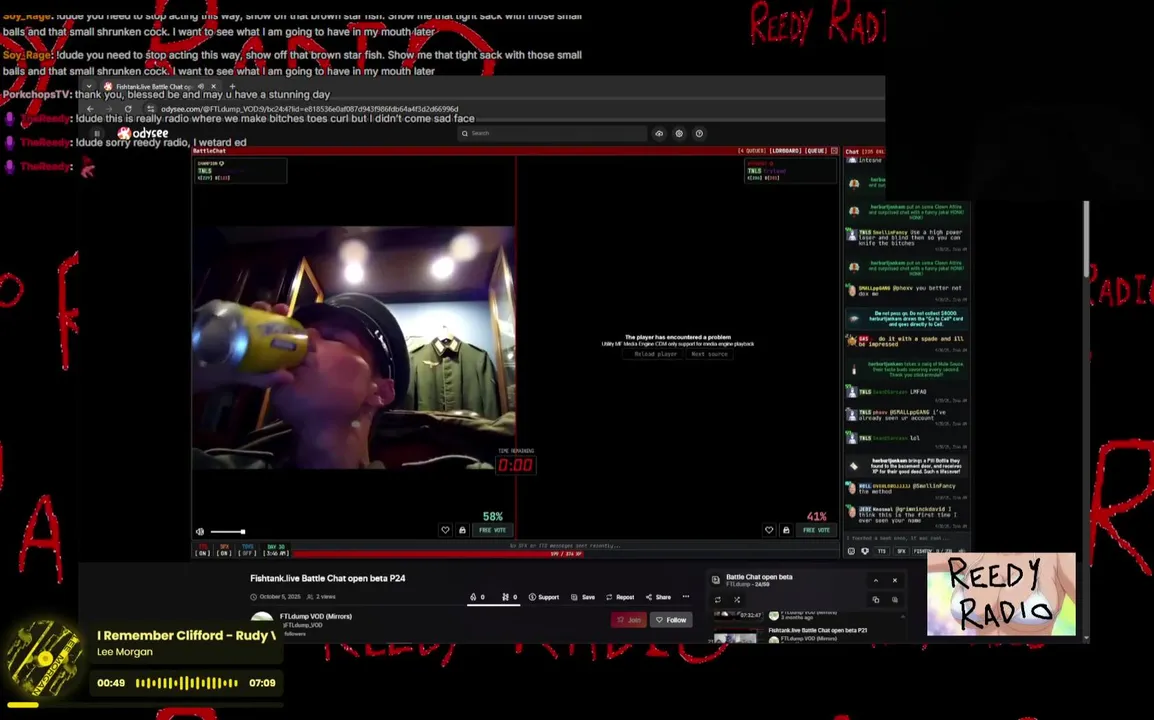Click the LDRBOARD button in BattleChat header
This screenshot has width=1154, height=720.
785,151
